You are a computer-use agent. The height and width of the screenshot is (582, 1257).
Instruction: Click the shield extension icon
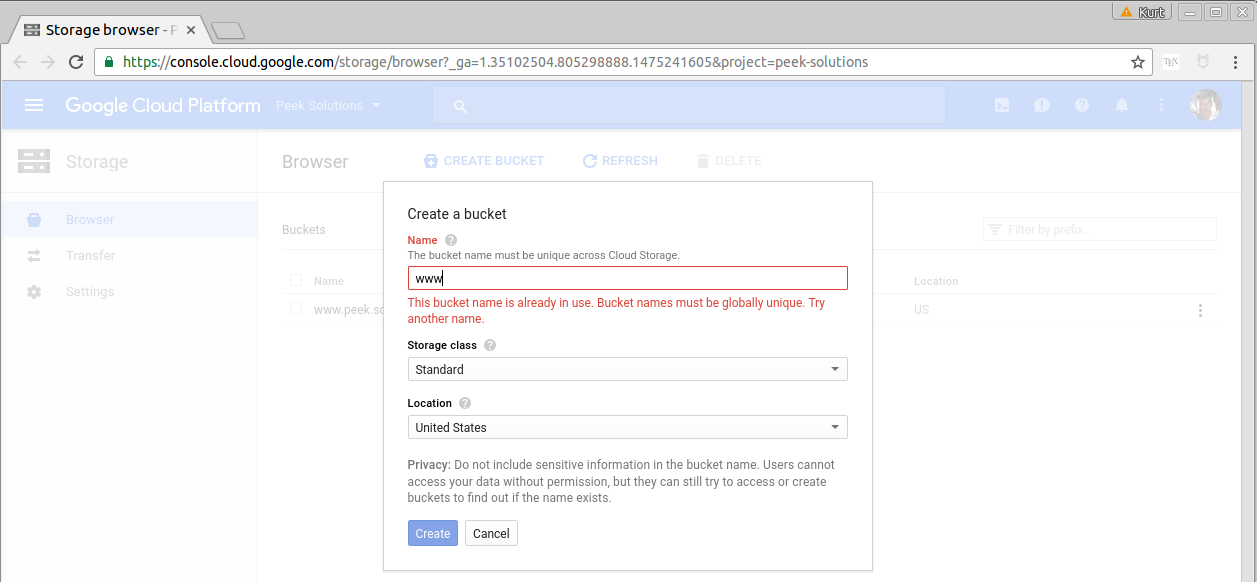1204,62
